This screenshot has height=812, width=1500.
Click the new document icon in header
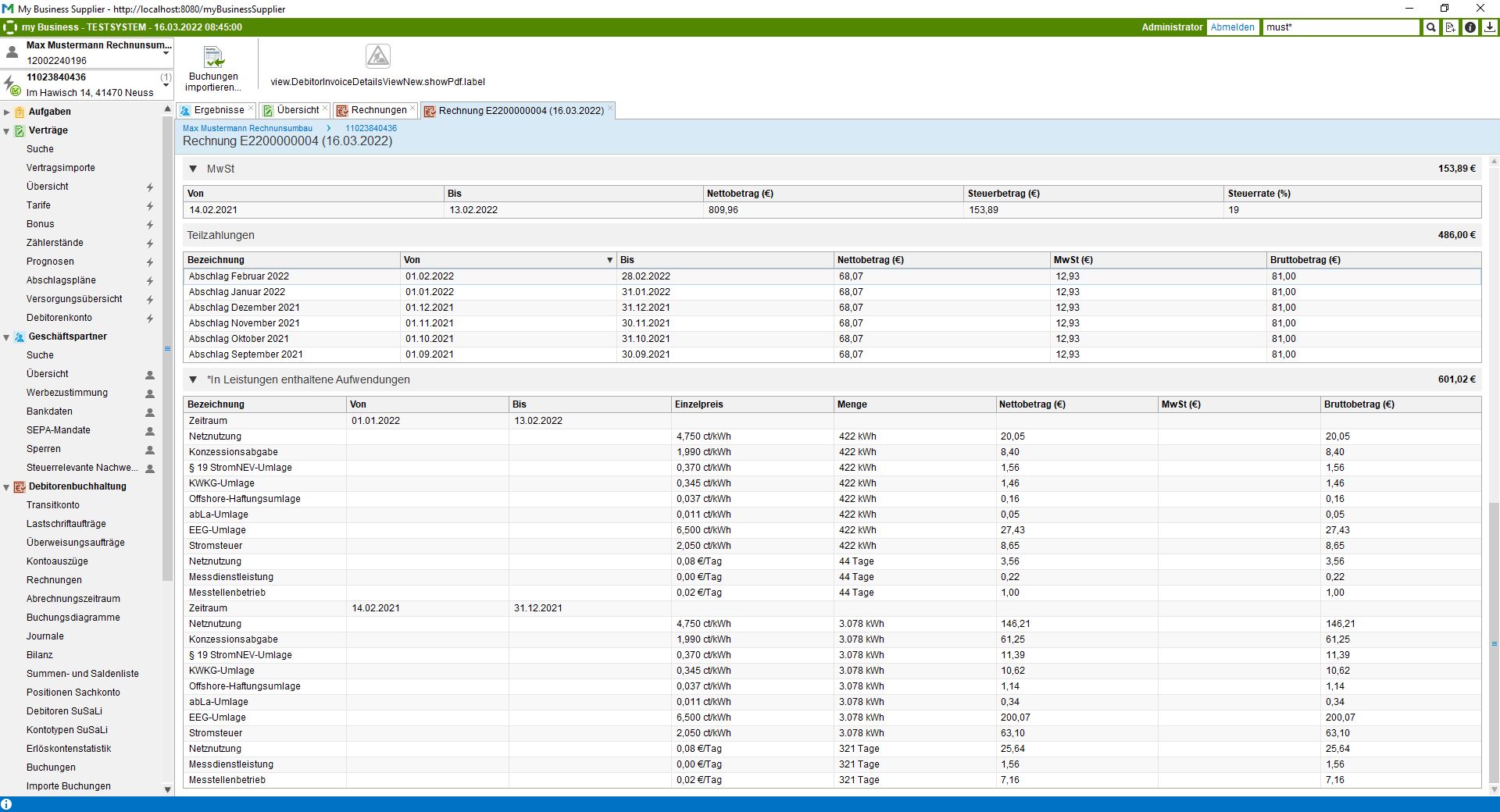tap(1450, 27)
